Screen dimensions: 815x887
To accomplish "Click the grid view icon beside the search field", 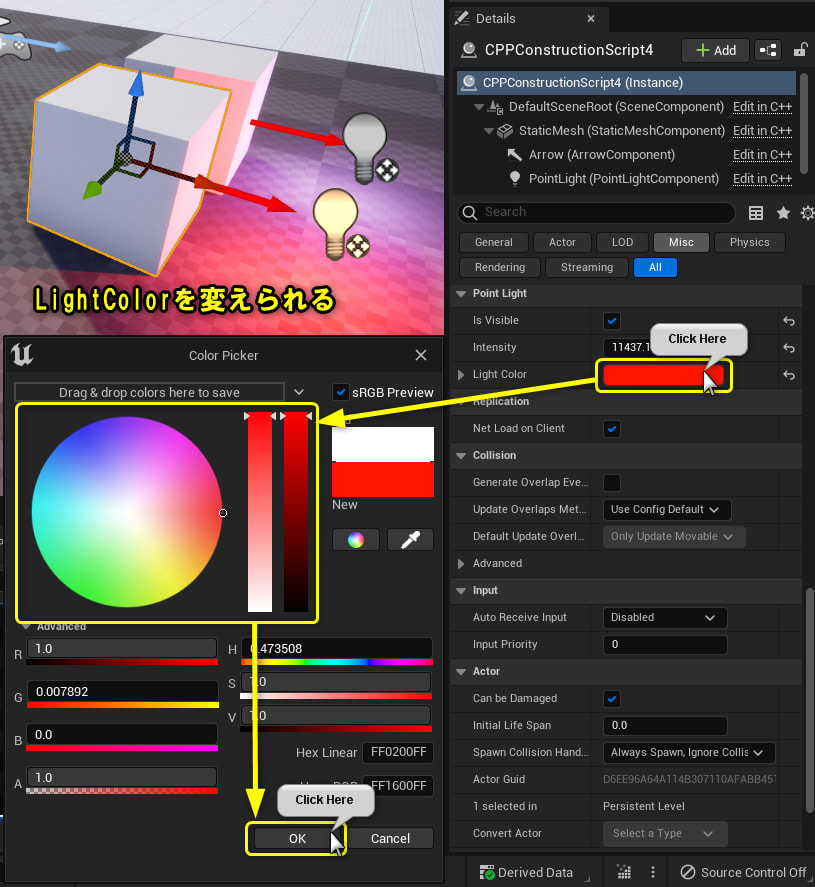I will tap(757, 213).
